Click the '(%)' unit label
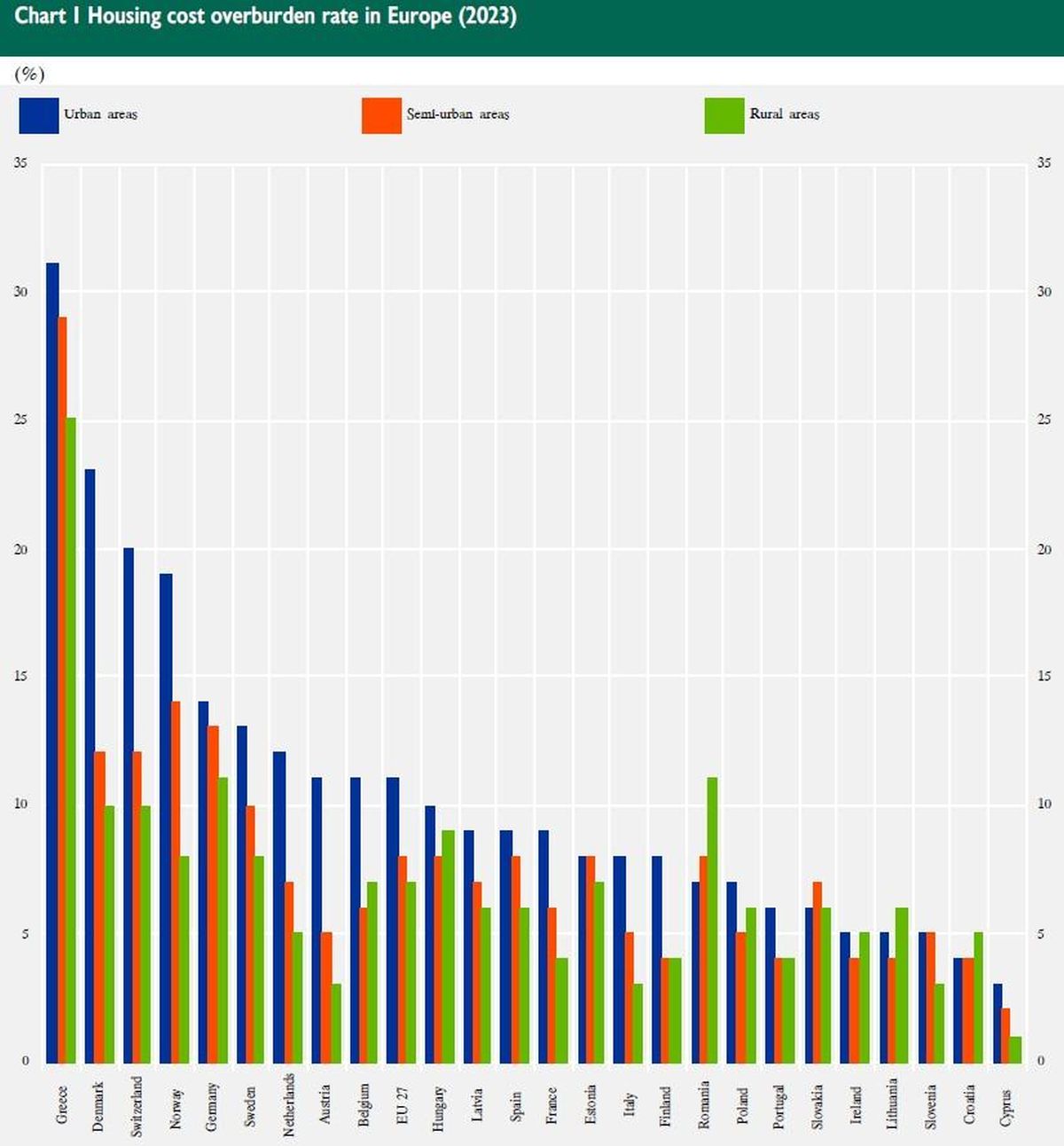 (29, 74)
